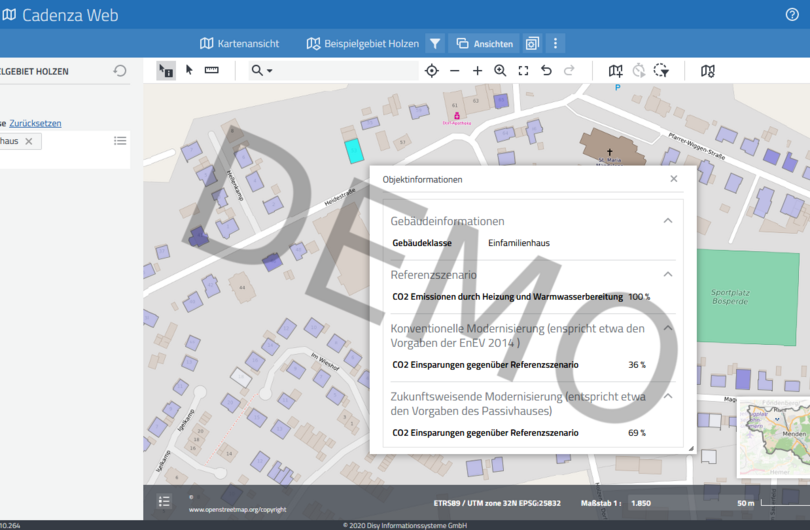Open the Beispielgebiet Holzen tab
This screenshot has width=810, height=530.
click(x=363, y=43)
